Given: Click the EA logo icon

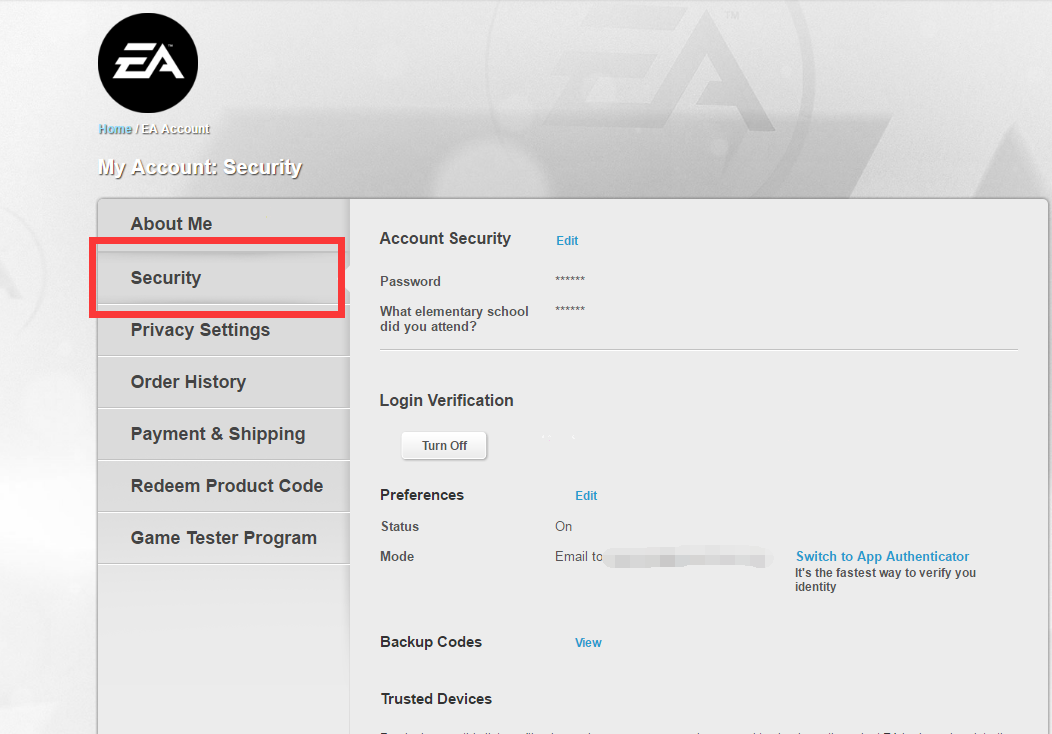Looking at the screenshot, I should tap(148, 63).
